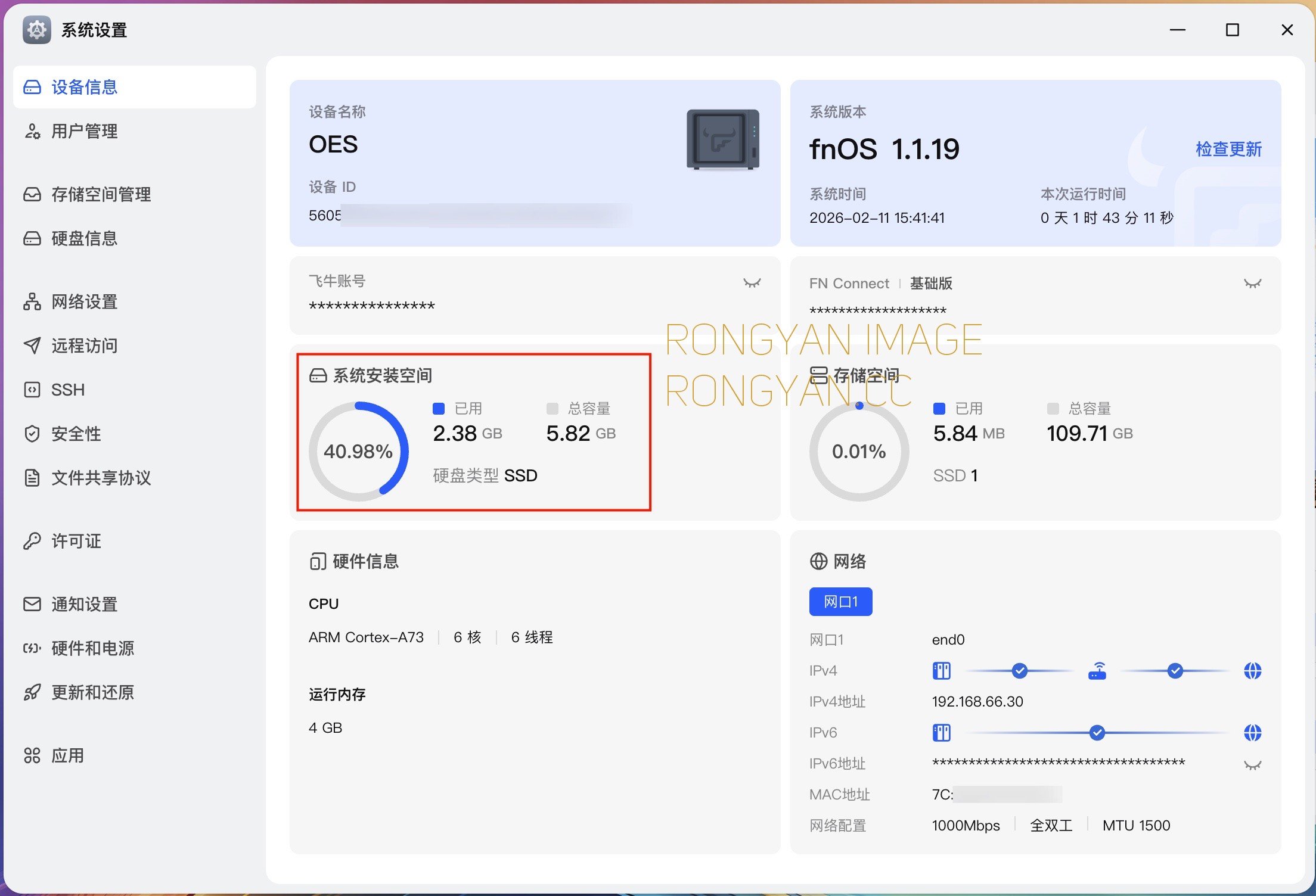Click the end0 interface name
1316x896 pixels.
(x=948, y=640)
